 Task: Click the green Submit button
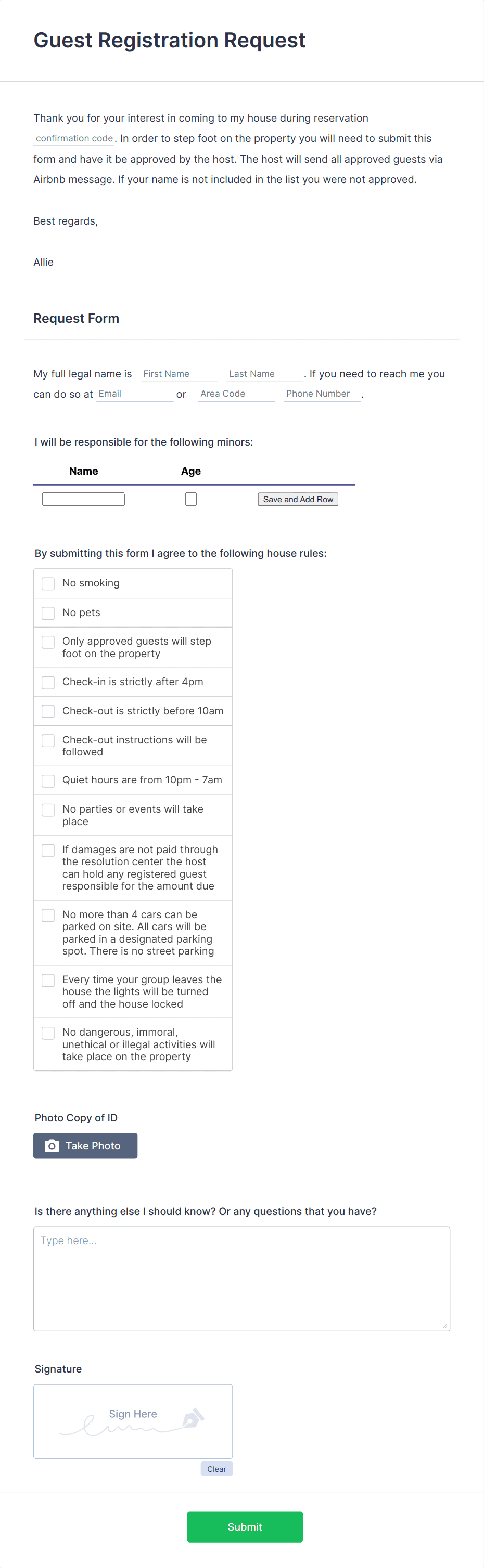pyautogui.click(x=245, y=1526)
